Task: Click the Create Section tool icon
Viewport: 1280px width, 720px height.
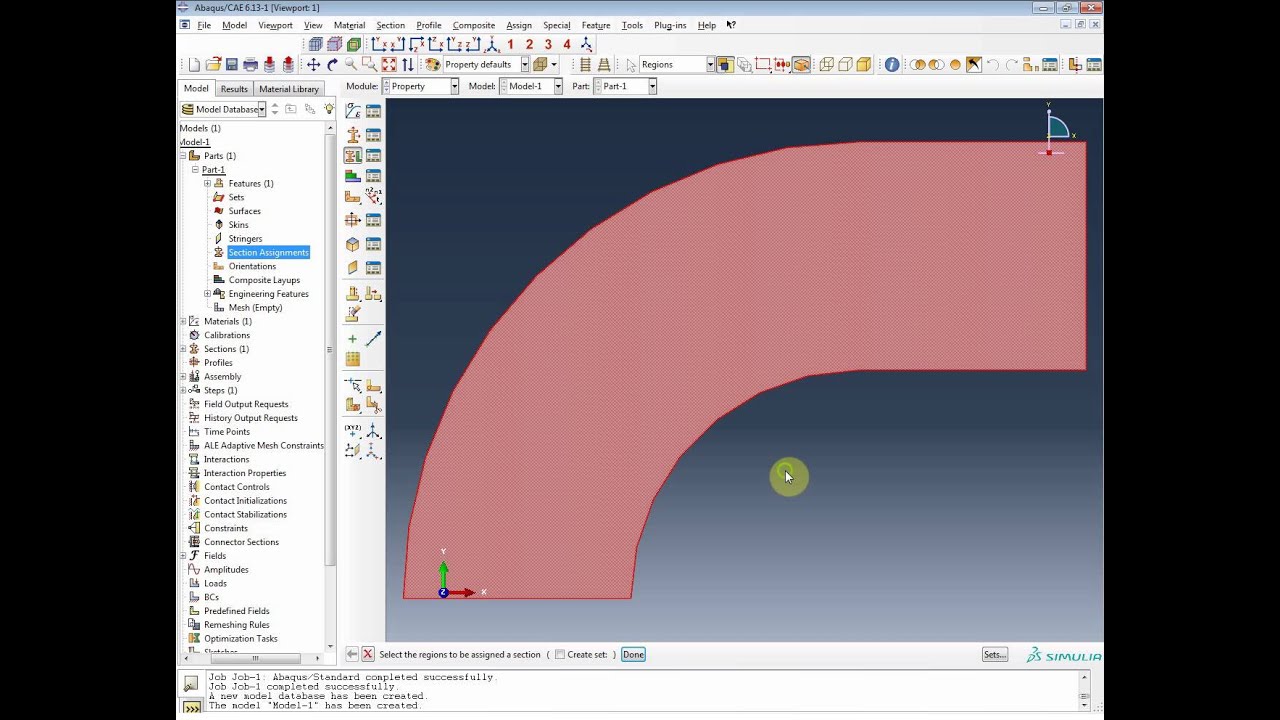Action: pos(352,135)
